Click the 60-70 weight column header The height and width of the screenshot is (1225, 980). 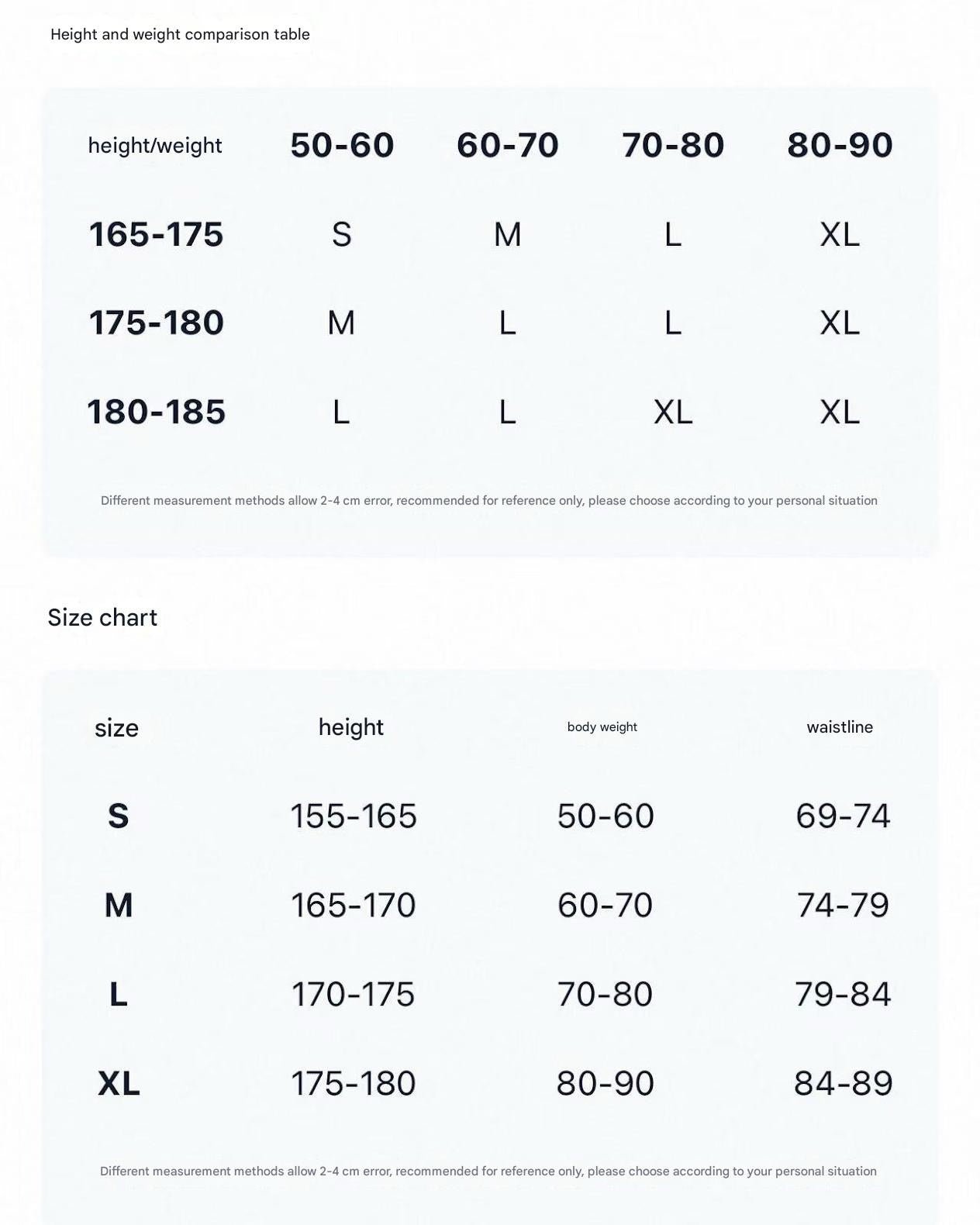coord(508,145)
